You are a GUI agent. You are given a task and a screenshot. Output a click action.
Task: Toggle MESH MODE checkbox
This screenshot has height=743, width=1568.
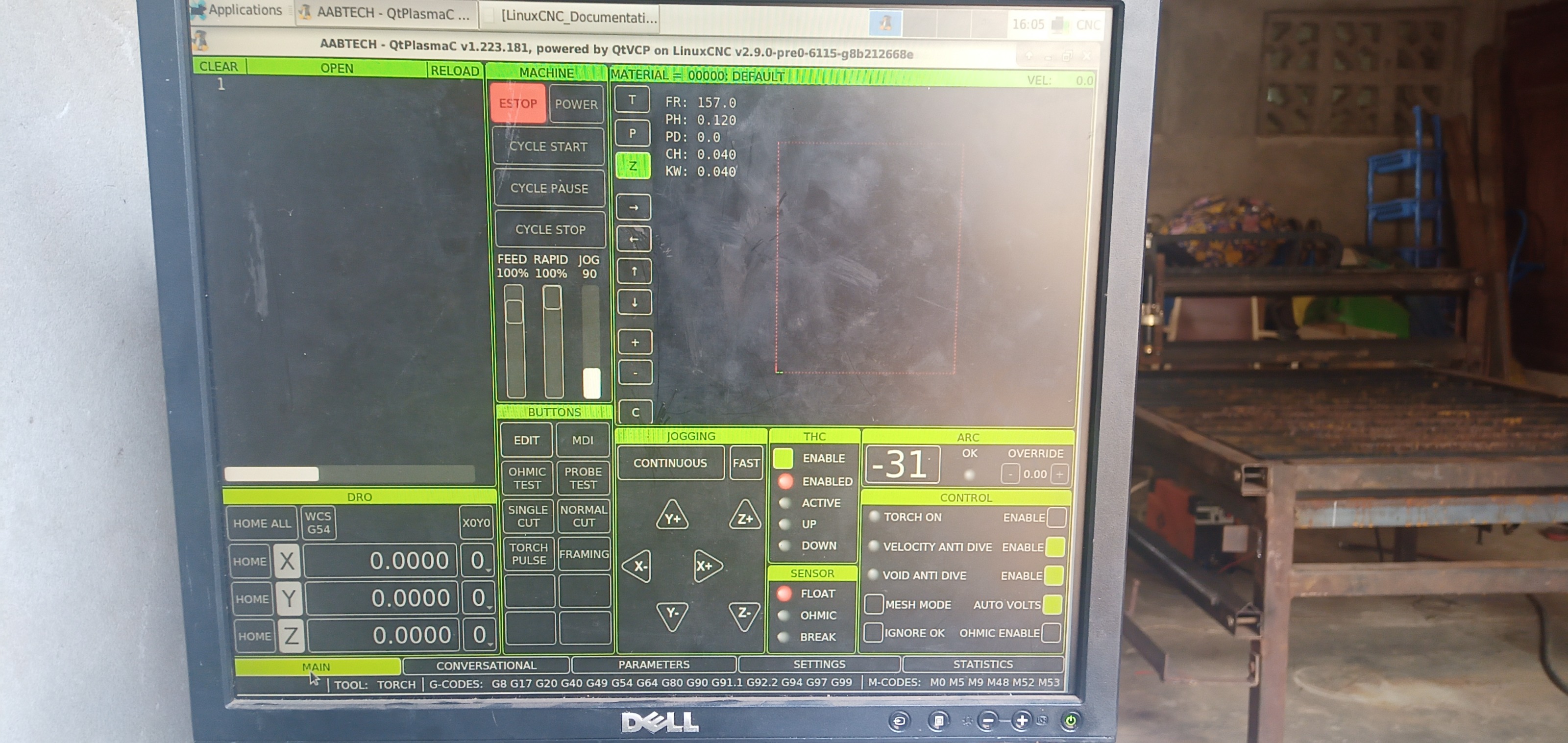(874, 603)
